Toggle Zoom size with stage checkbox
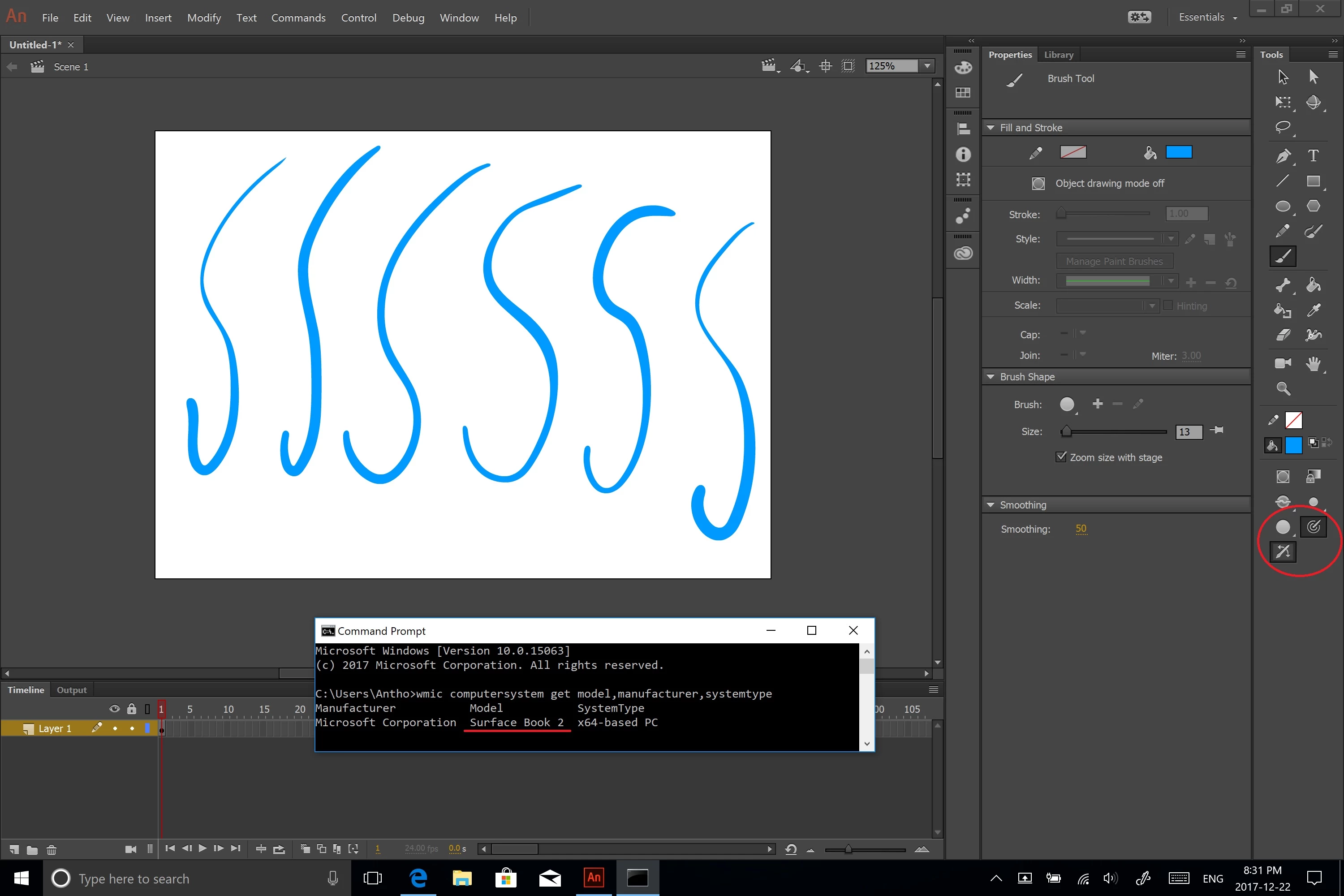Viewport: 1344px width, 896px height. tap(1060, 457)
